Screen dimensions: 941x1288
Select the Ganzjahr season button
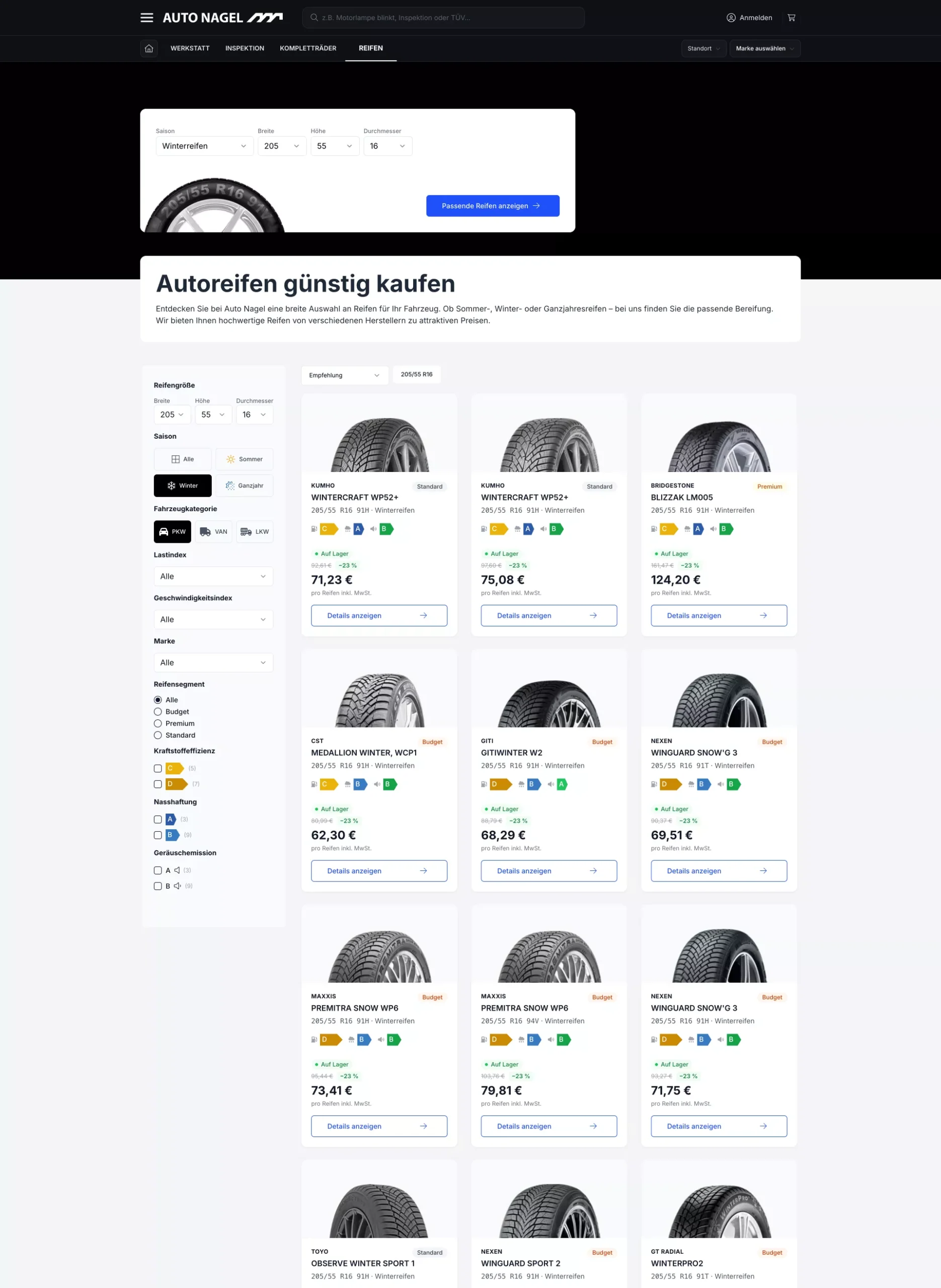click(x=245, y=486)
